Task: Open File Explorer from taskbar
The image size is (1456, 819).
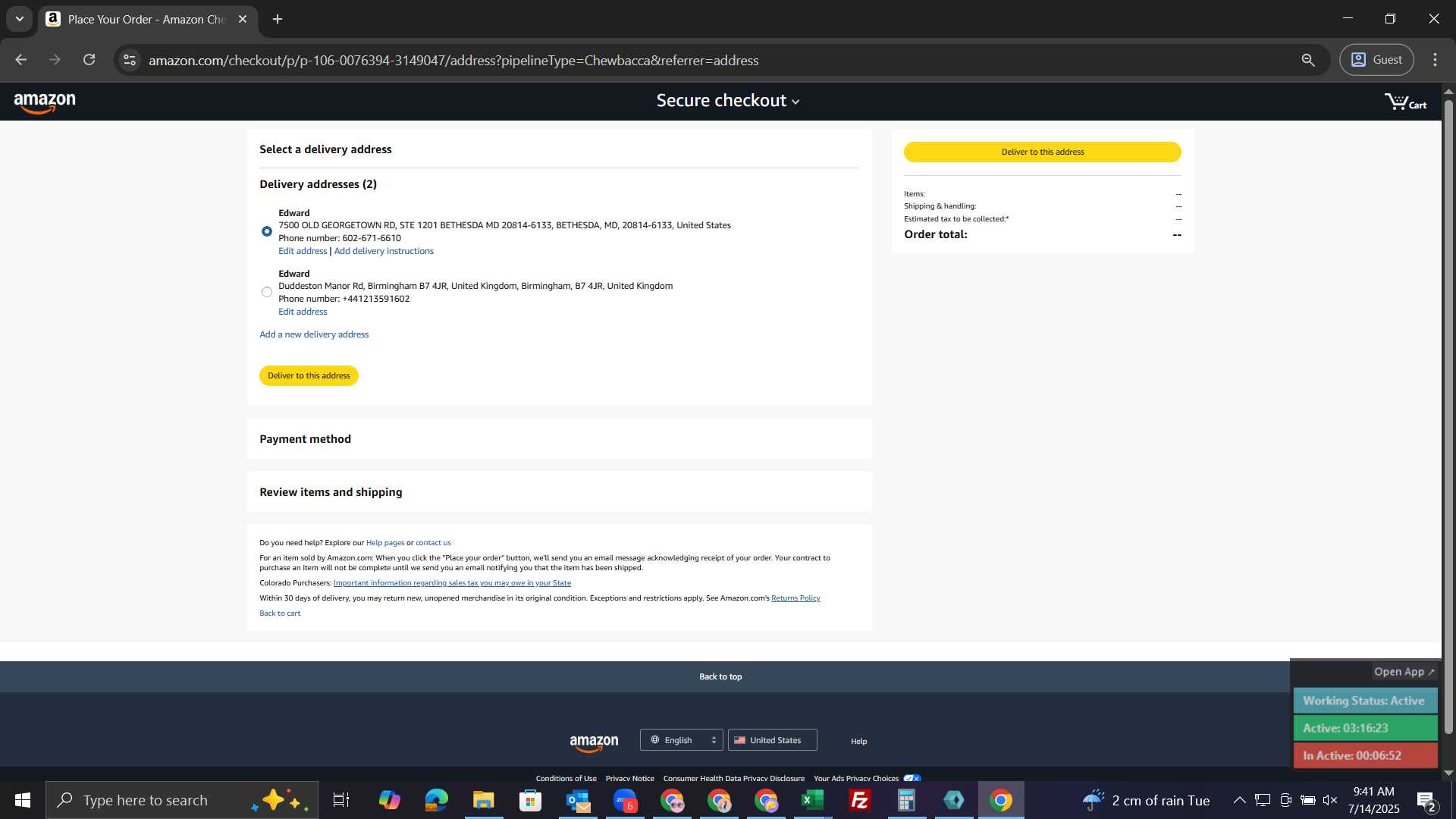Action: 483,800
